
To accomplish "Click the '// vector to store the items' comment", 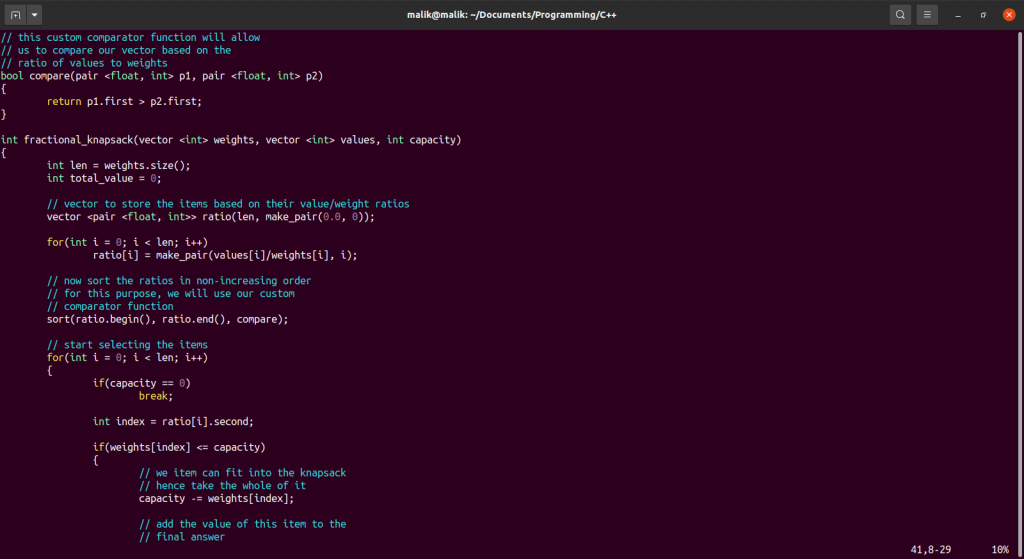I will [x=228, y=204].
